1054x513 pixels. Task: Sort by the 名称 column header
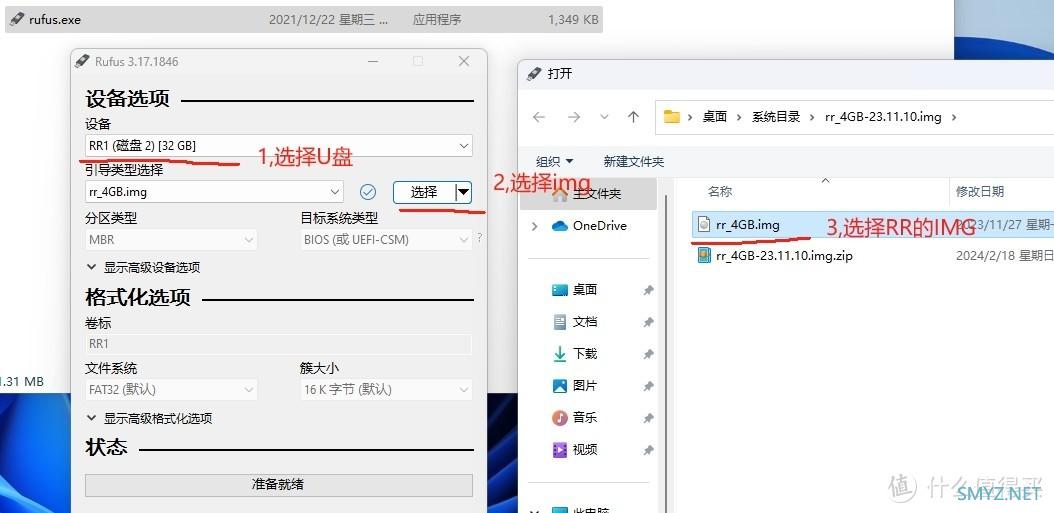click(x=720, y=192)
